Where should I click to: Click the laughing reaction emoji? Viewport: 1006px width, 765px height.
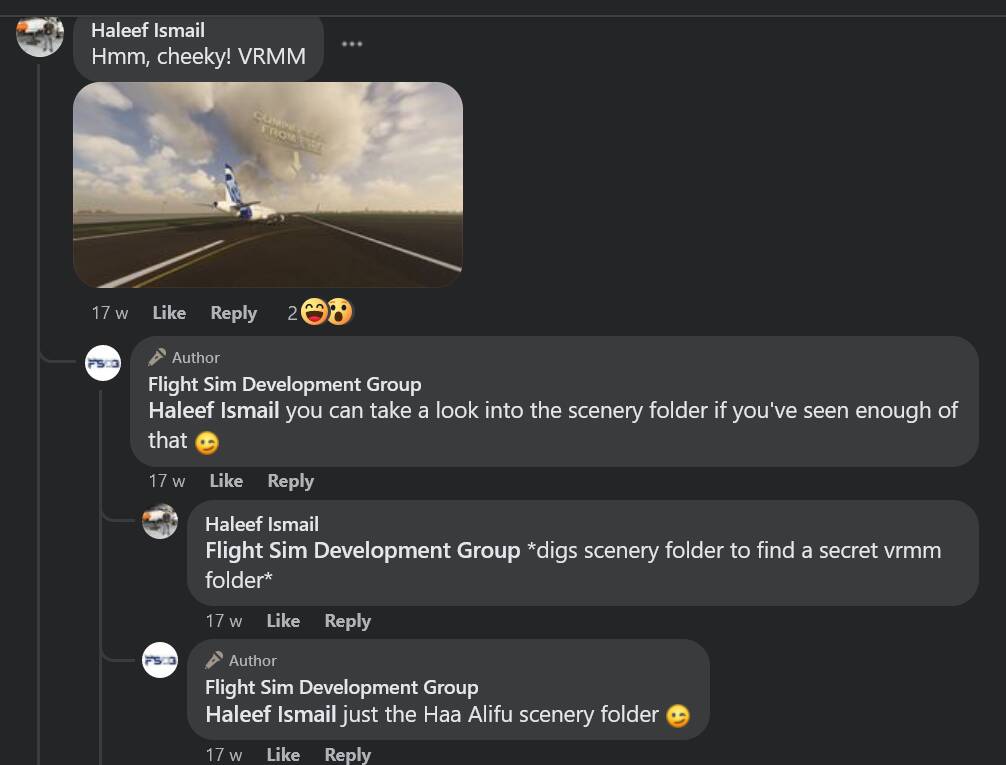[314, 312]
